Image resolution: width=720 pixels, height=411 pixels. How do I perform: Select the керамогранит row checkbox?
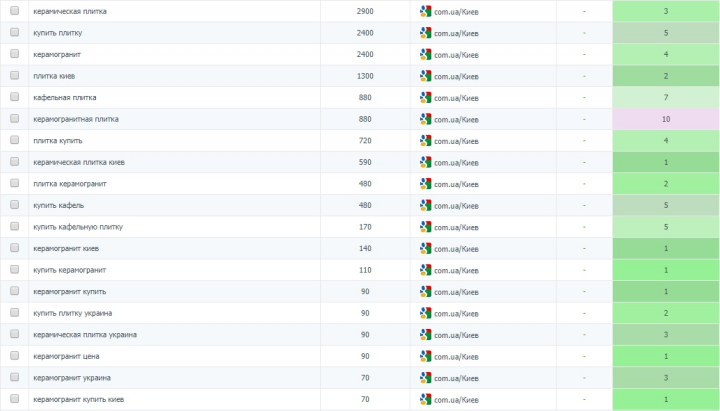(x=15, y=54)
